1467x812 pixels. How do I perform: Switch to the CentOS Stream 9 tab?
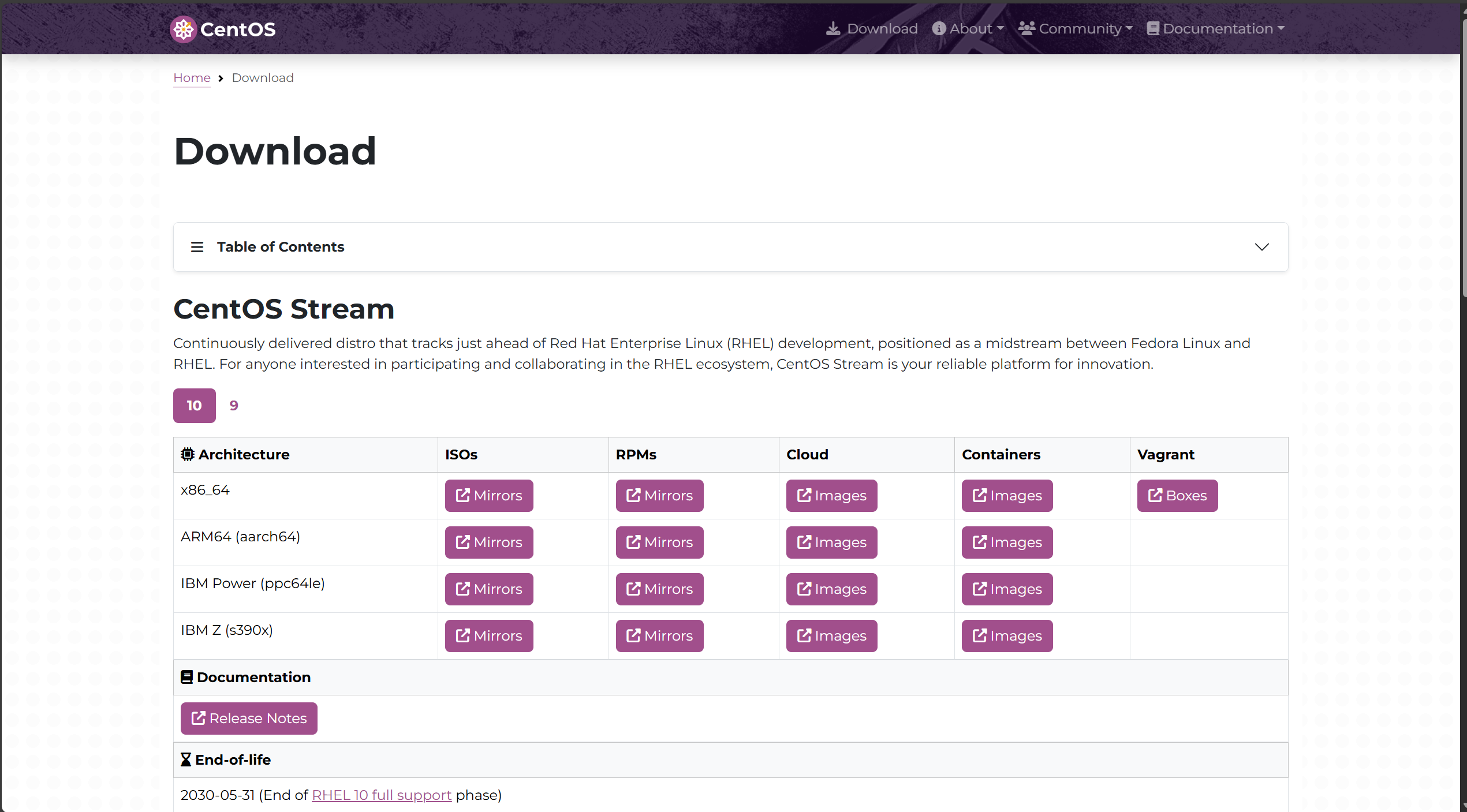(234, 405)
